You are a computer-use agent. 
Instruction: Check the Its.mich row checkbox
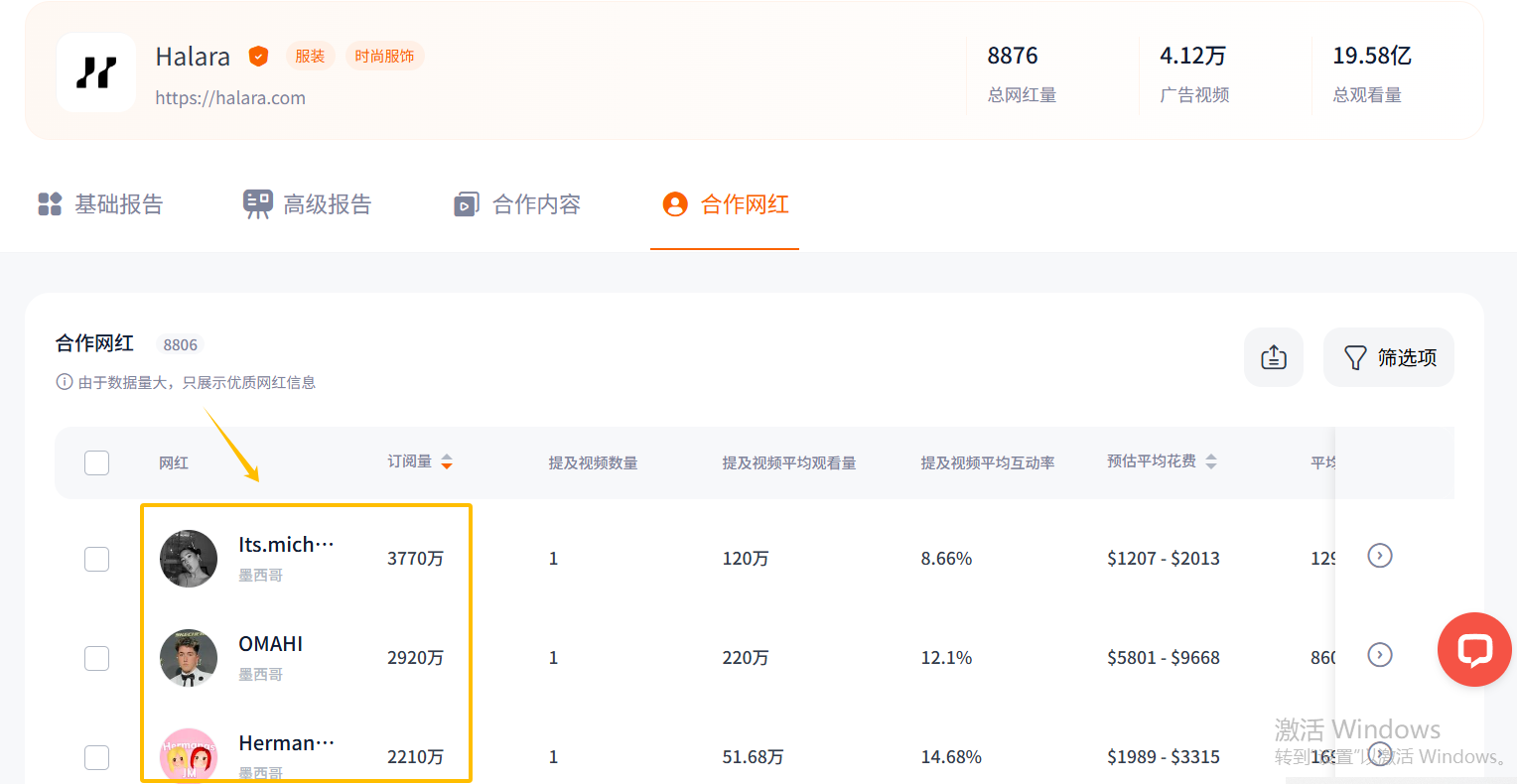coord(96,559)
